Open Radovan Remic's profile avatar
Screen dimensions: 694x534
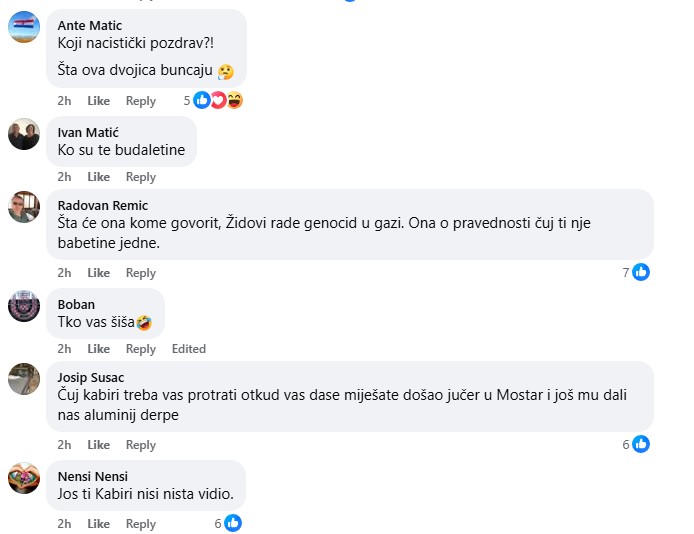pos(24,207)
